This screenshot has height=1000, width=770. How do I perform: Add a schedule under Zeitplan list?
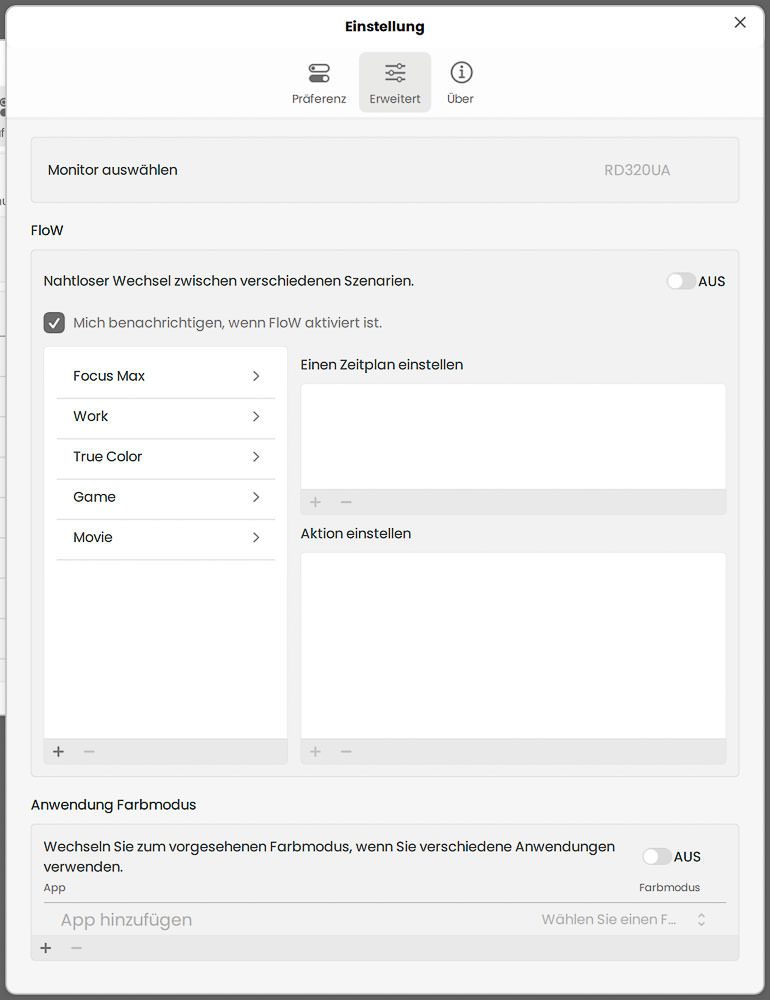(x=315, y=503)
